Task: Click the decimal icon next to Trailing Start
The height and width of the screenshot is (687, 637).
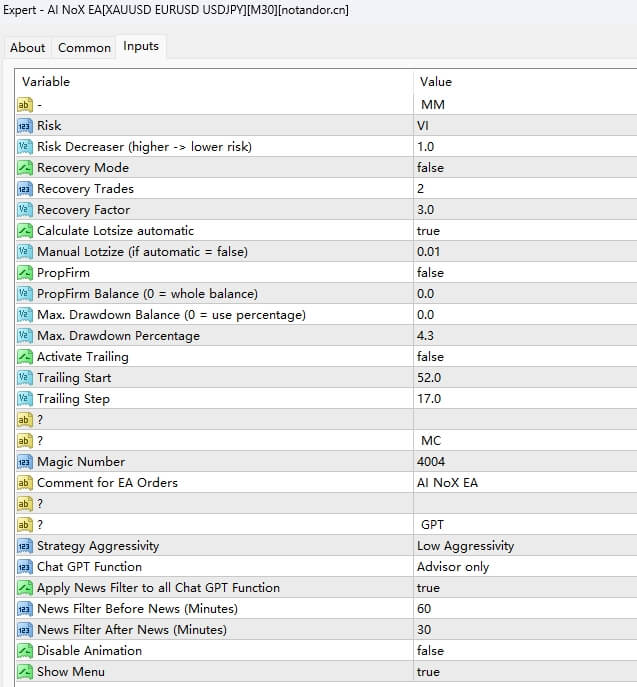Action: click(x=25, y=378)
